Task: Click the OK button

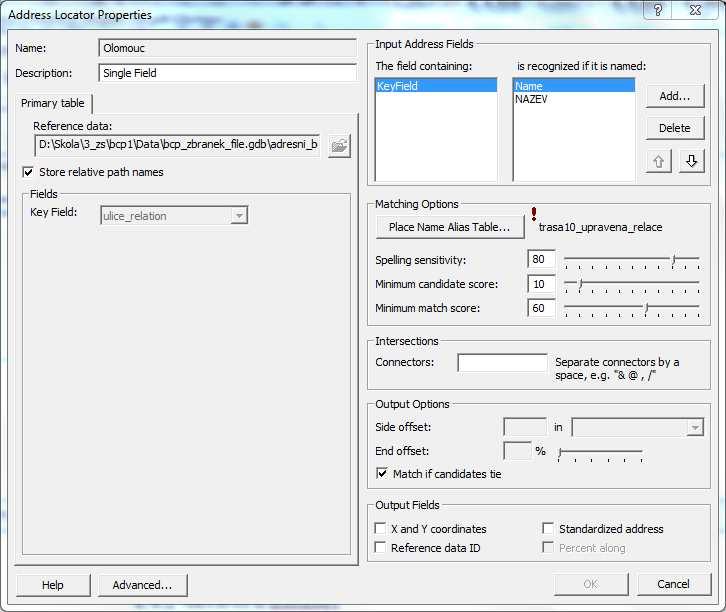Action: coord(591,584)
